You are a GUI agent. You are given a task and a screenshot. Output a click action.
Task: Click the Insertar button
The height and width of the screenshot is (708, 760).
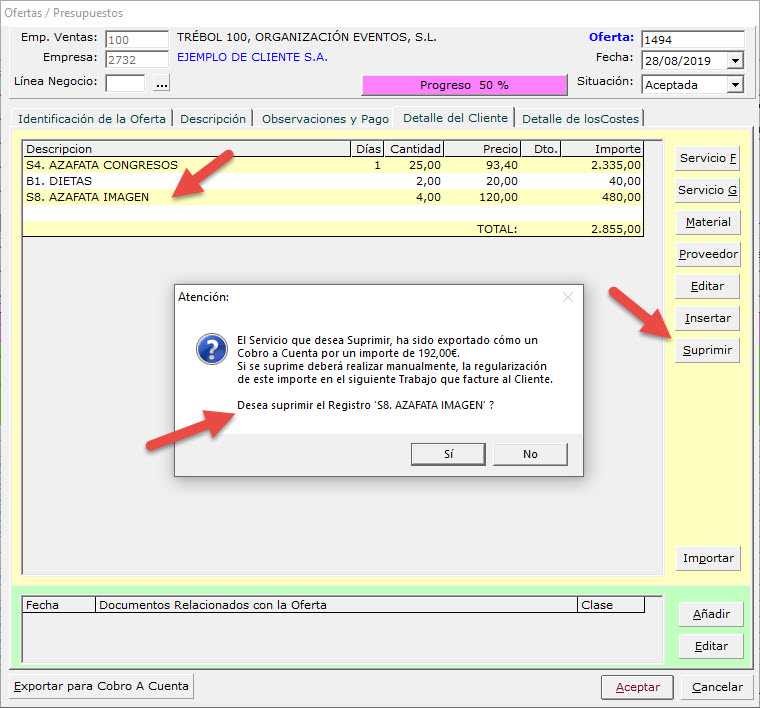point(707,318)
